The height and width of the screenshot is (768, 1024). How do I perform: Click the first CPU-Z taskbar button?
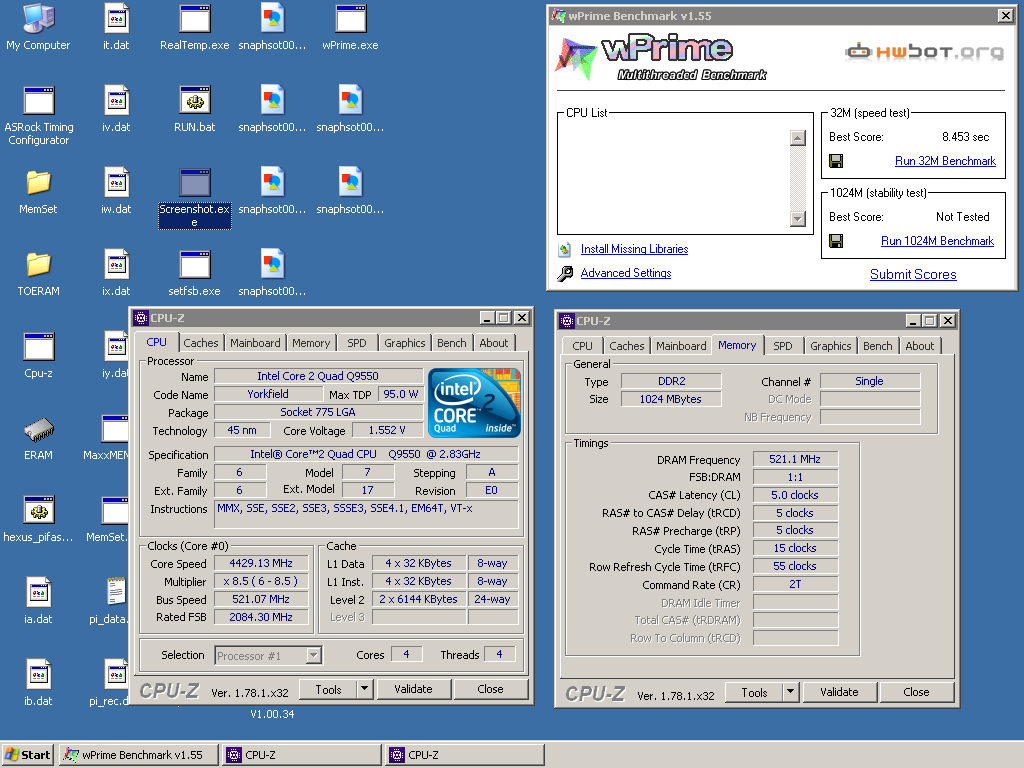[302, 755]
